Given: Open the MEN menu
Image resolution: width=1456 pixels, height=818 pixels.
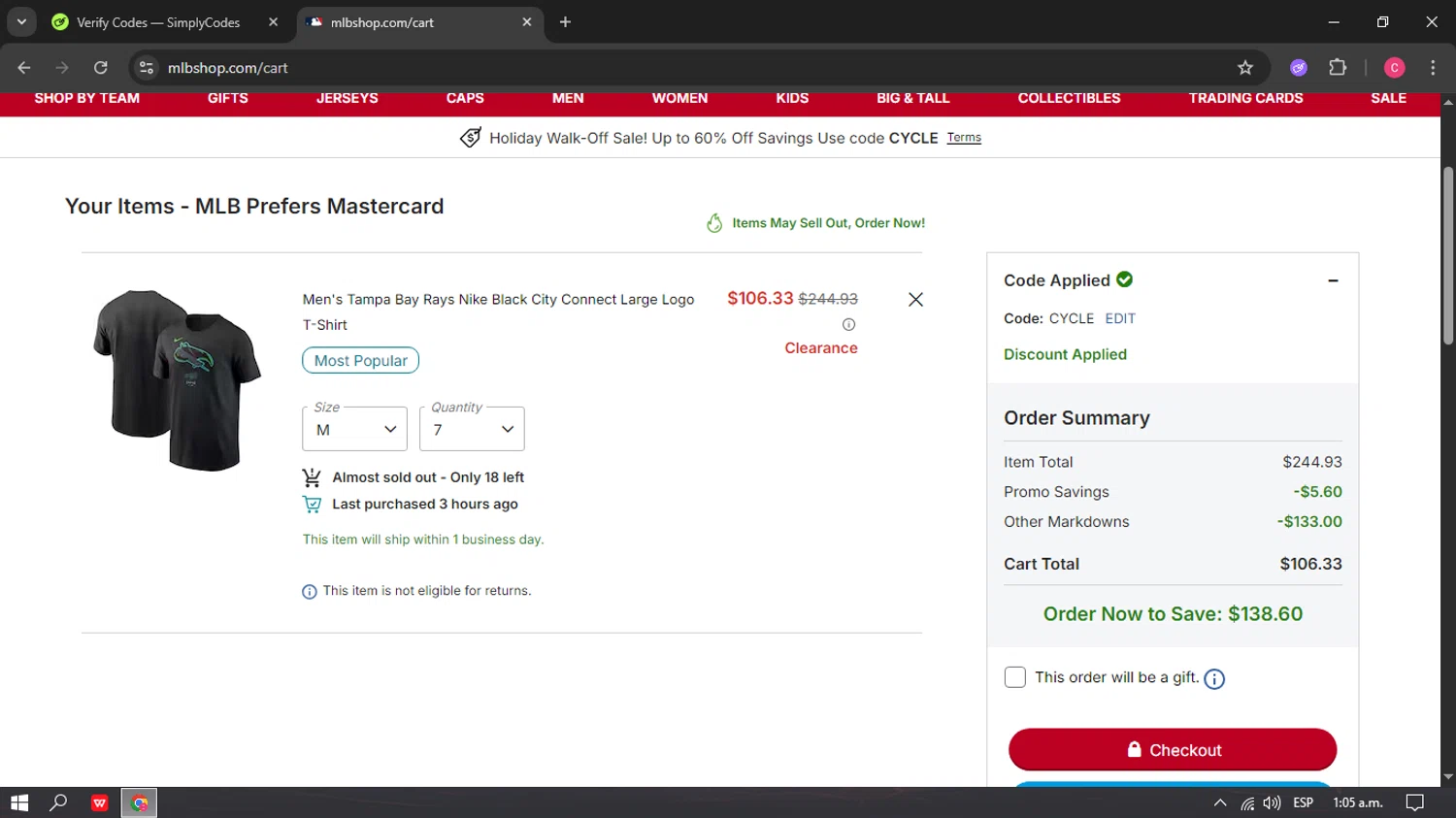Looking at the screenshot, I should pos(568,98).
